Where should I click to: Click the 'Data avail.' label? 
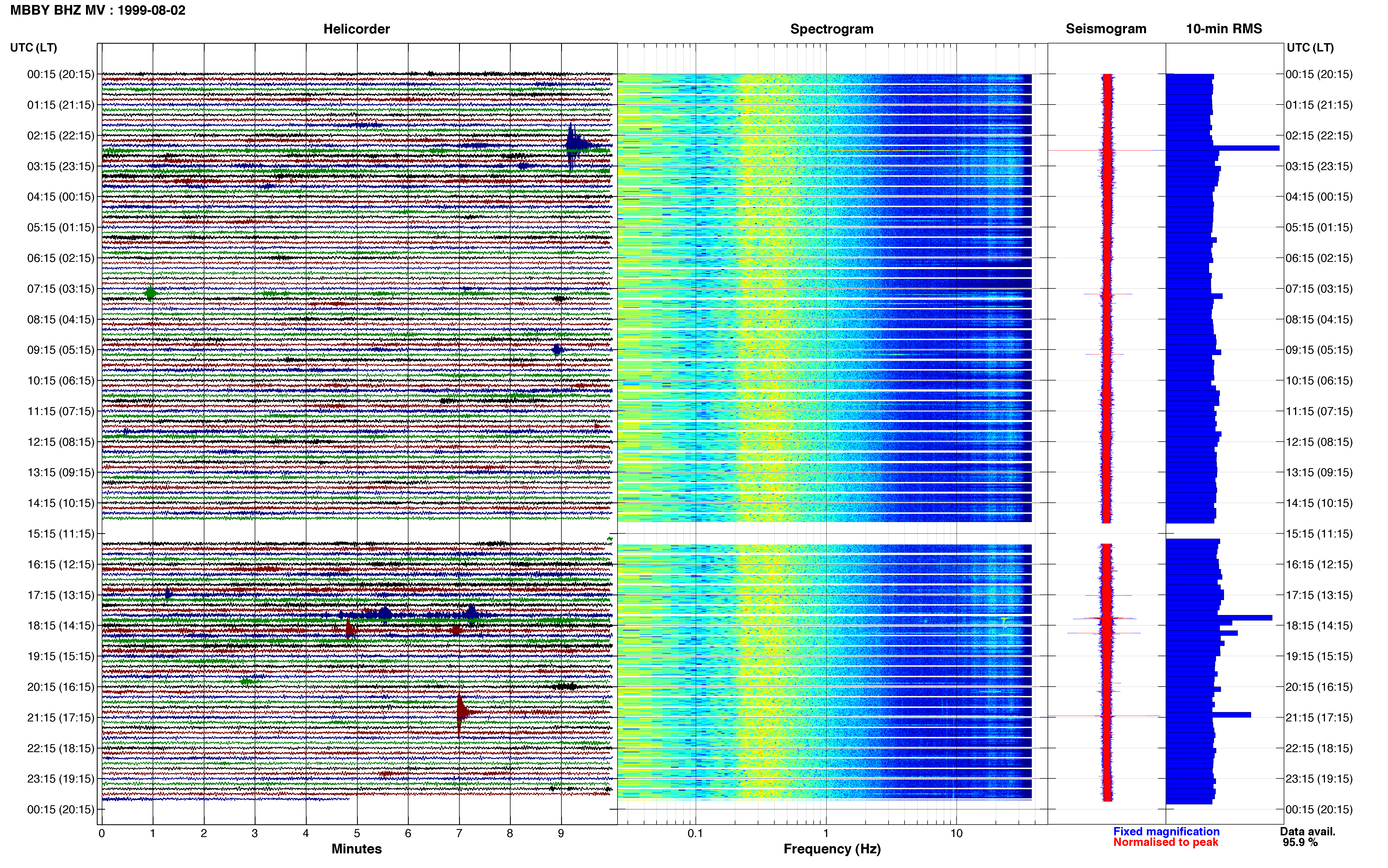(x=1308, y=831)
